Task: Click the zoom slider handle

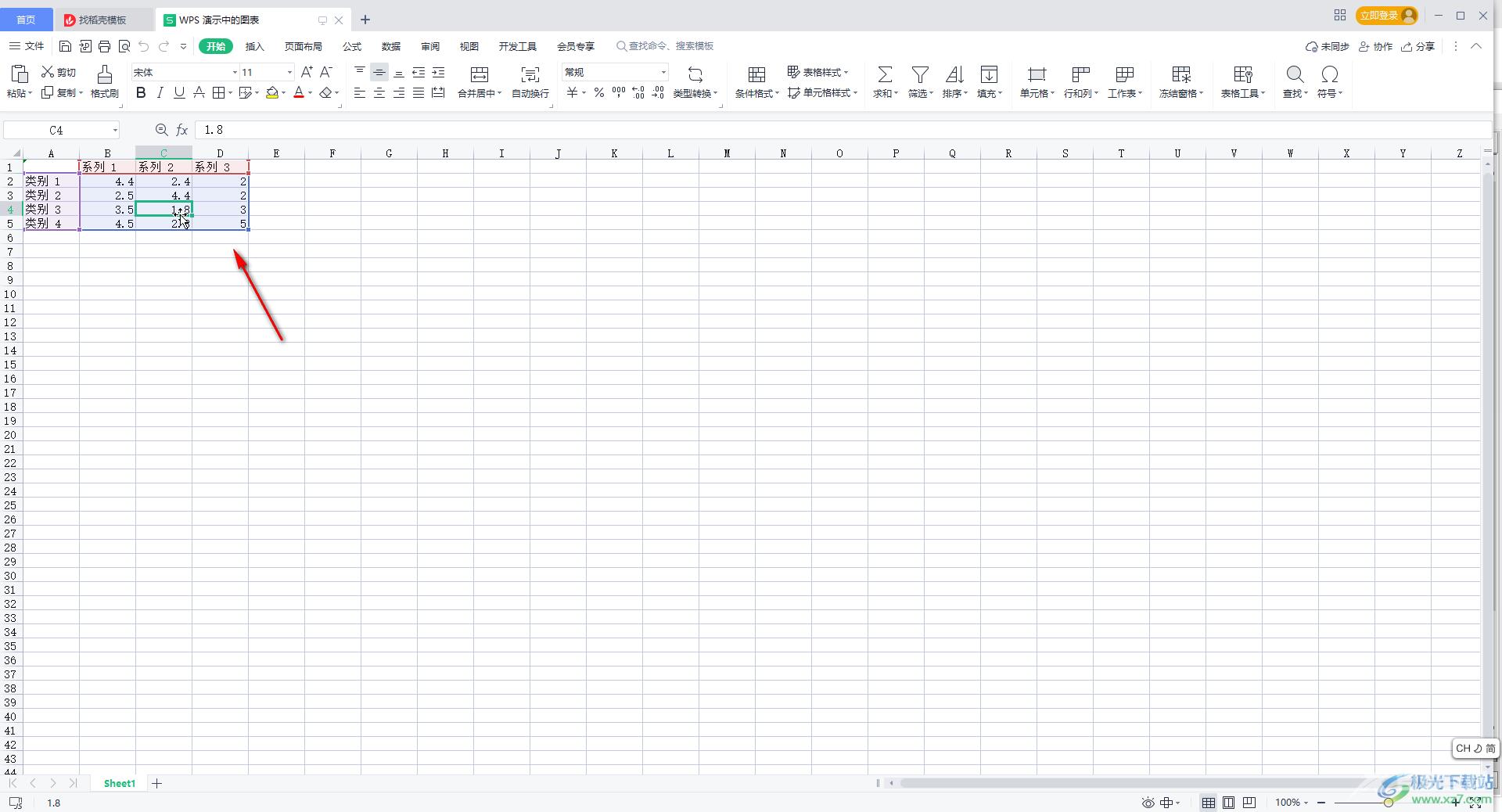Action: click(1388, 803)
